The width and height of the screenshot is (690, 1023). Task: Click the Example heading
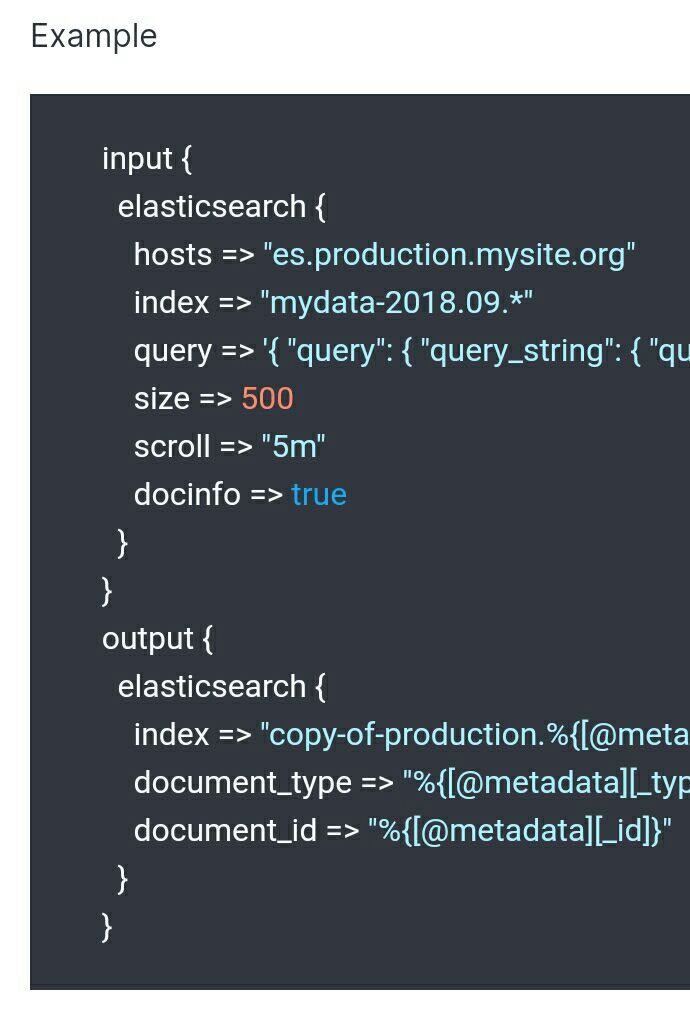94,36
